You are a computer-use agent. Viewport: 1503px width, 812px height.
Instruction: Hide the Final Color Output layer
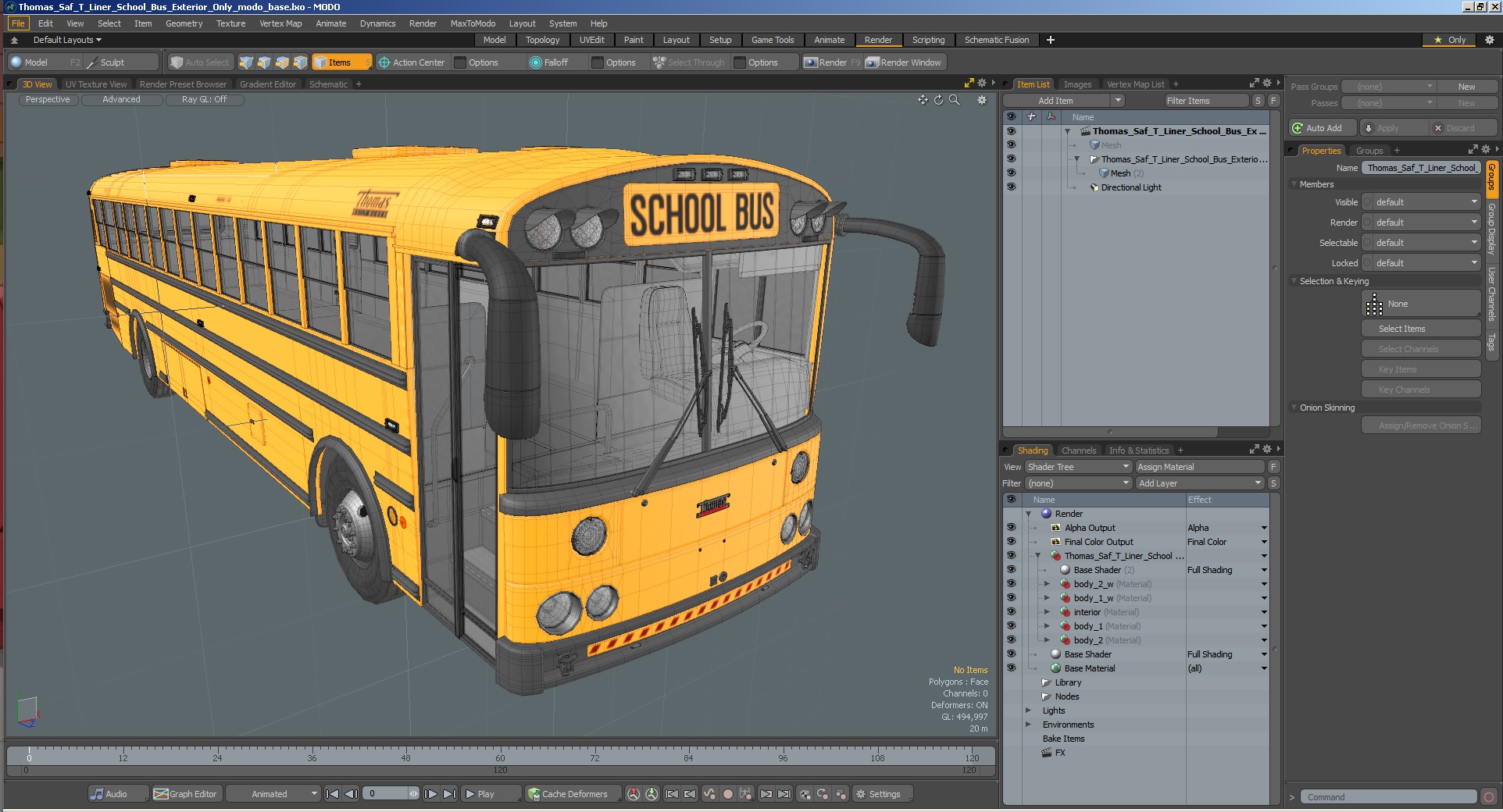1011,542
